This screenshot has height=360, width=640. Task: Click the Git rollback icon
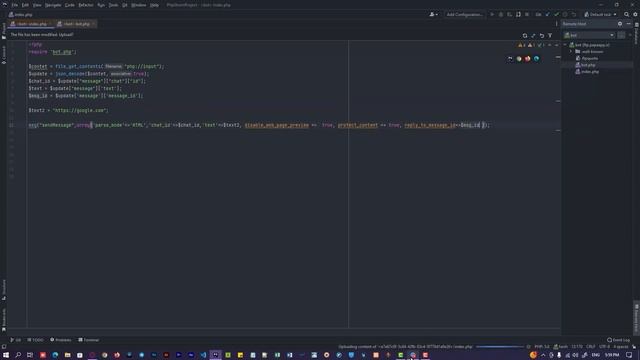pyautogui.click(x=573, y=14)
